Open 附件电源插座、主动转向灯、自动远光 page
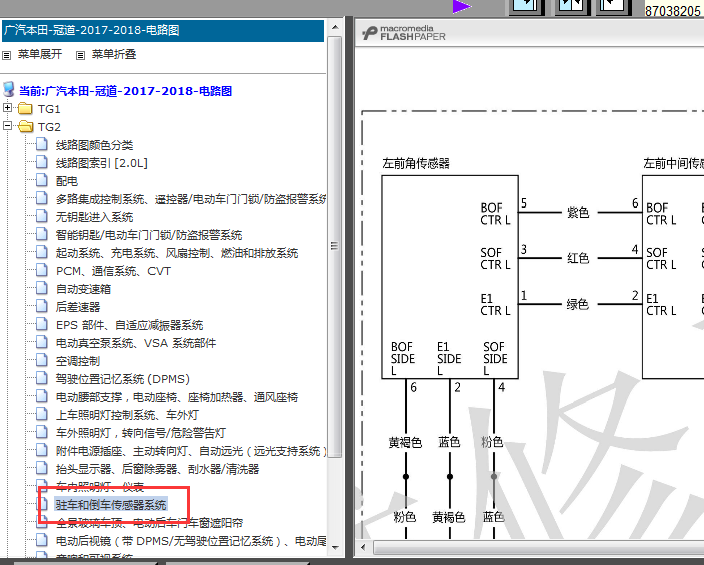Viewport: 704px width, 565px height. 190,450
